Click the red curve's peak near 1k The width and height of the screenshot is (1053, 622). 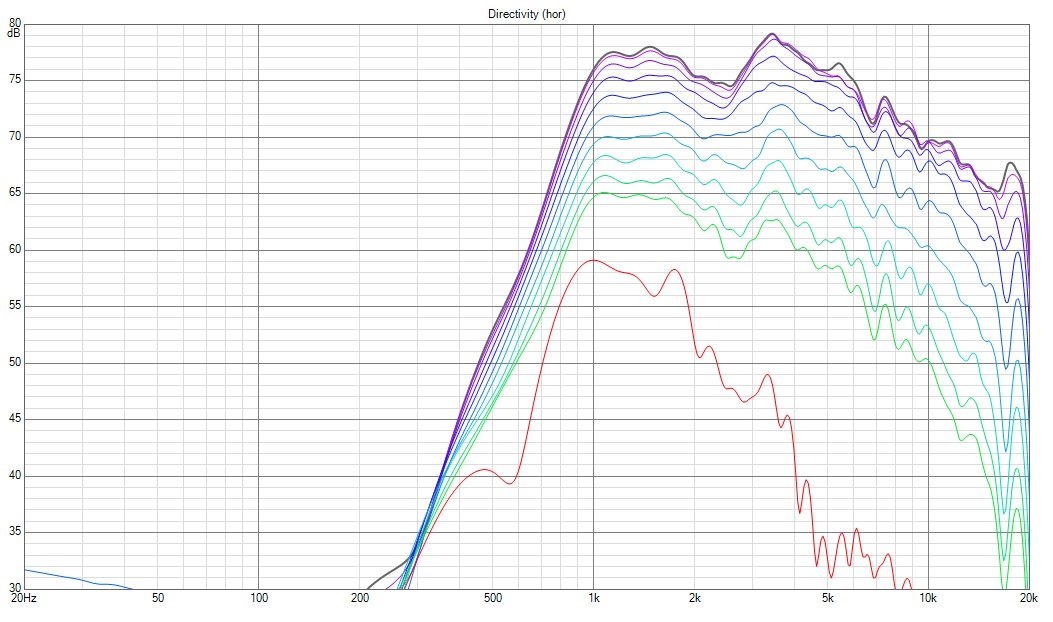(x=593, y=260)
